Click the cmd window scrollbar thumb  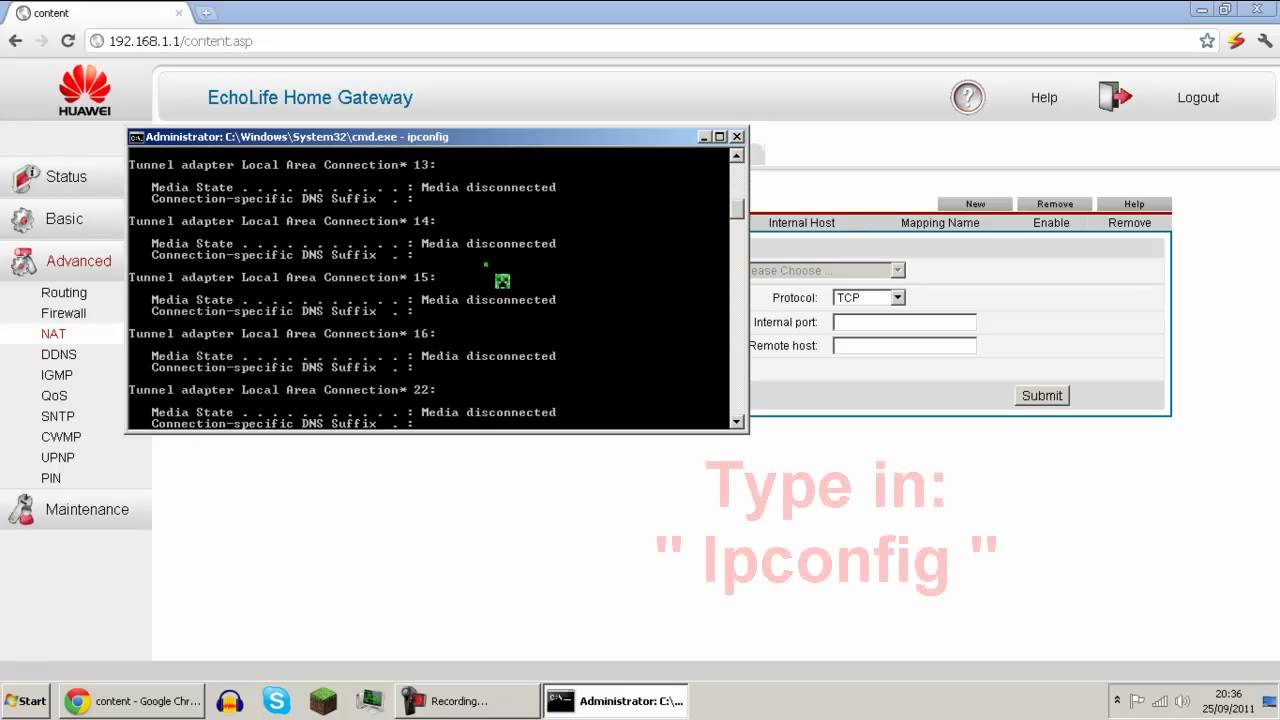click(x=738, y=208)
